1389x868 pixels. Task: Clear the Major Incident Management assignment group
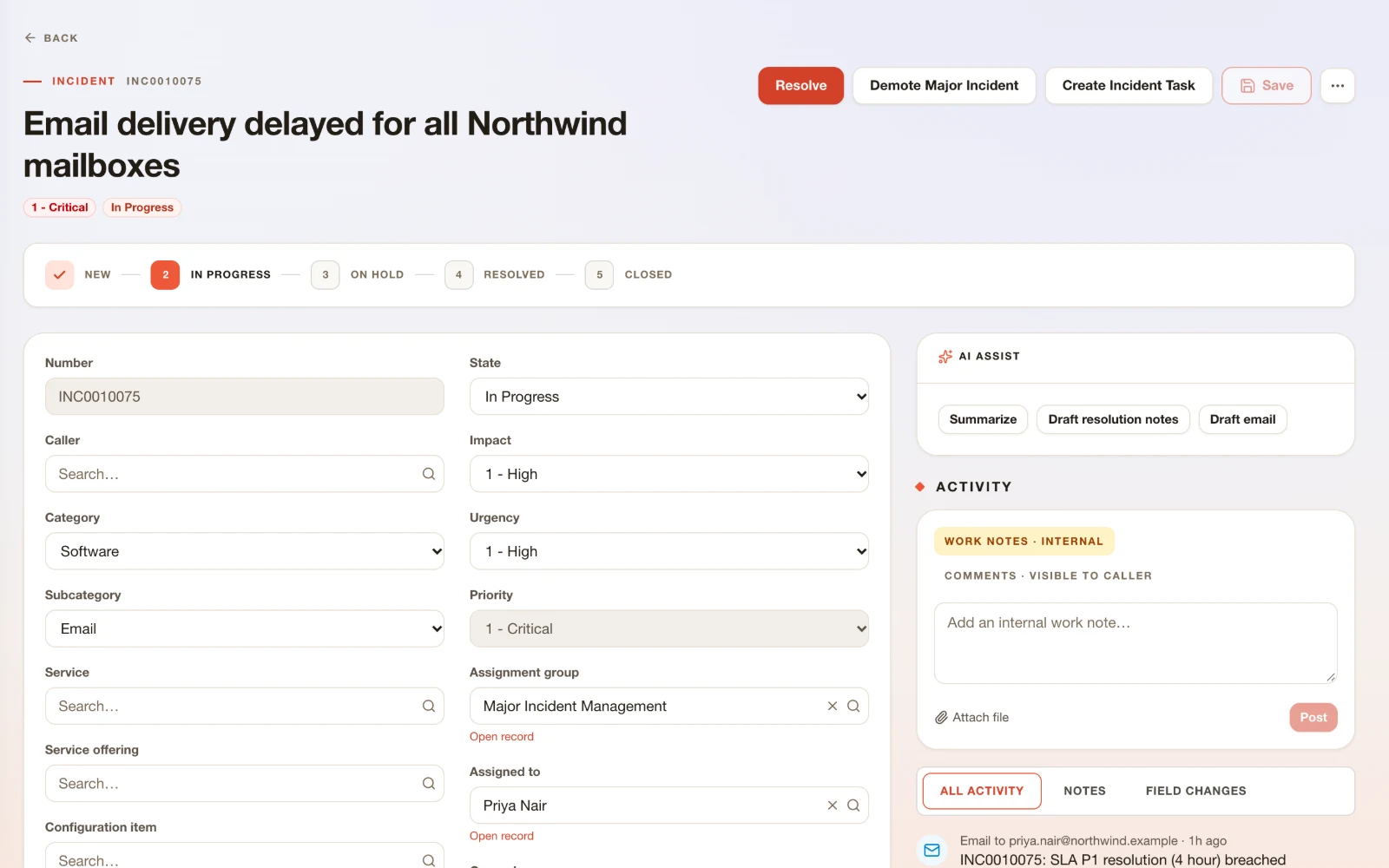coord(833,706)
